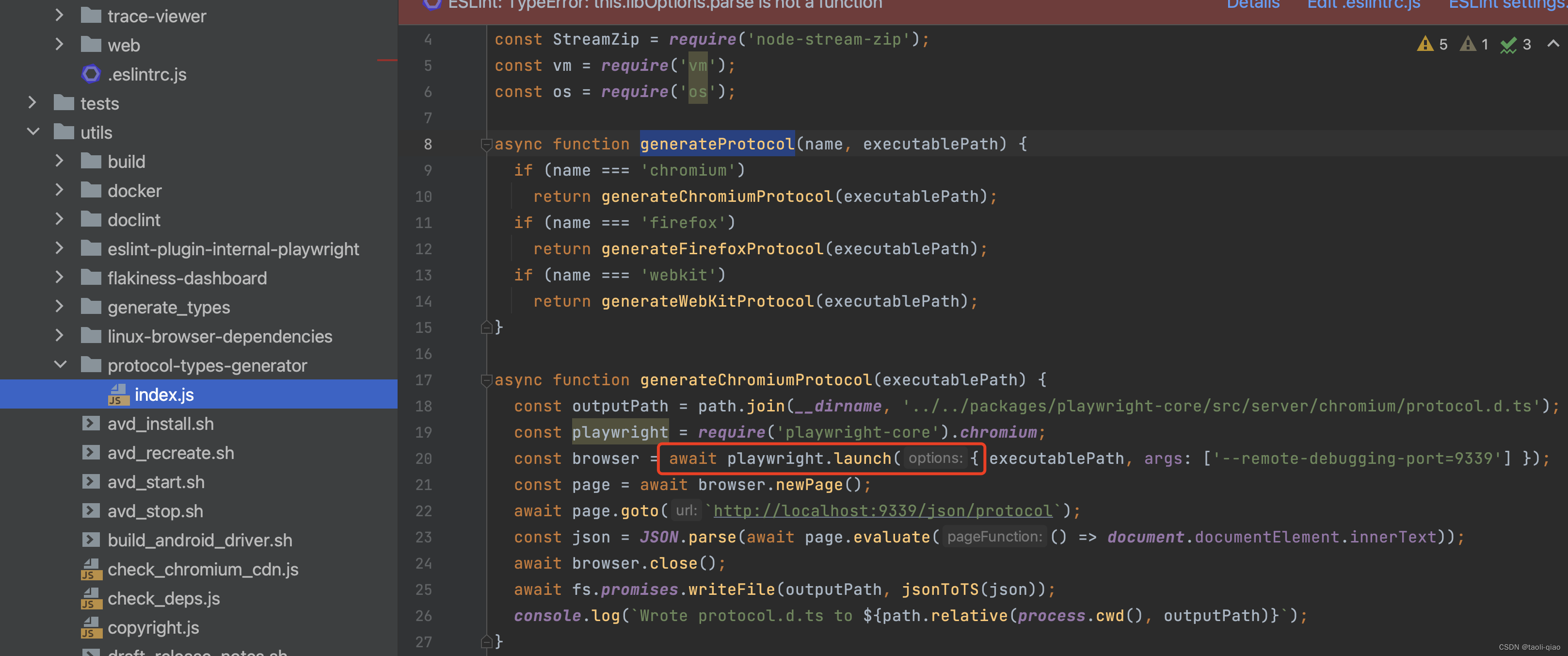
Task: Expand the tests folder
Action: [33, 103]
